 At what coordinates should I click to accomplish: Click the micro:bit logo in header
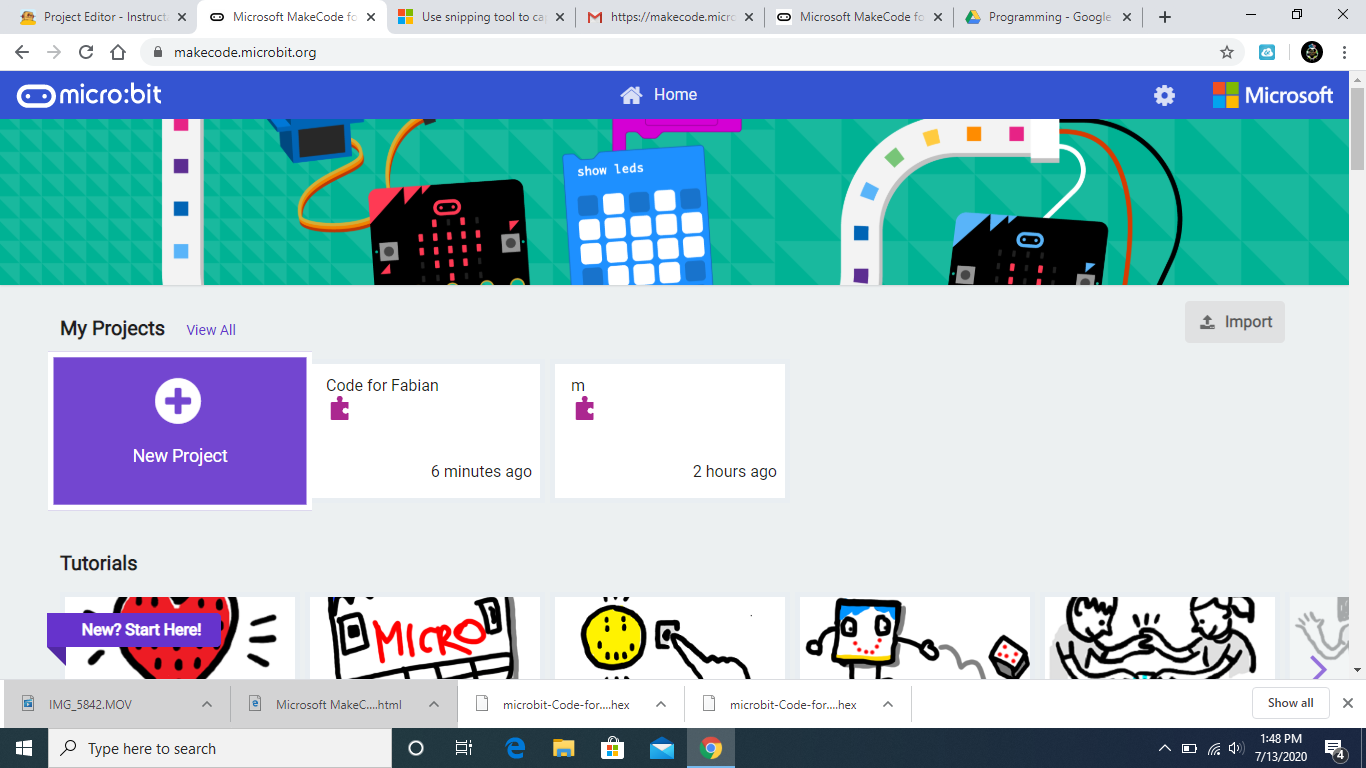89,95
